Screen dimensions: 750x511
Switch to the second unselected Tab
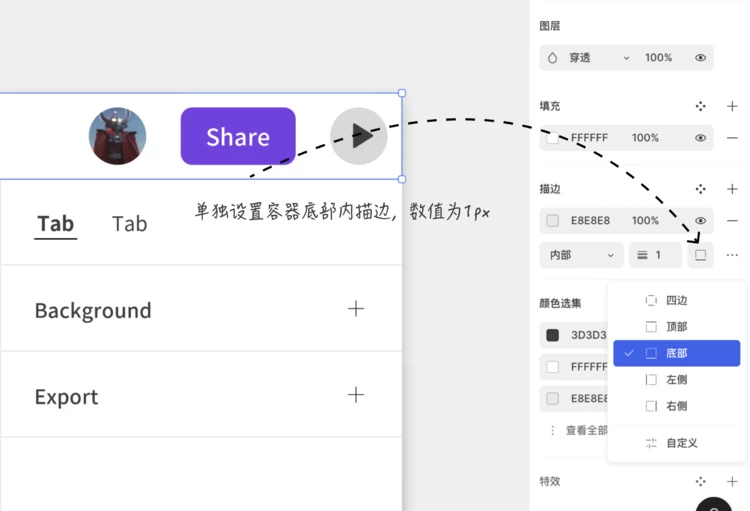[129, 223]
